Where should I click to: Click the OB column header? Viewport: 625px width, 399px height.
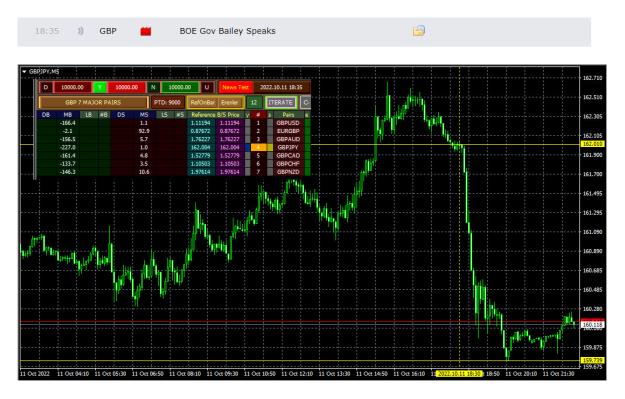(x=46, y=115)
